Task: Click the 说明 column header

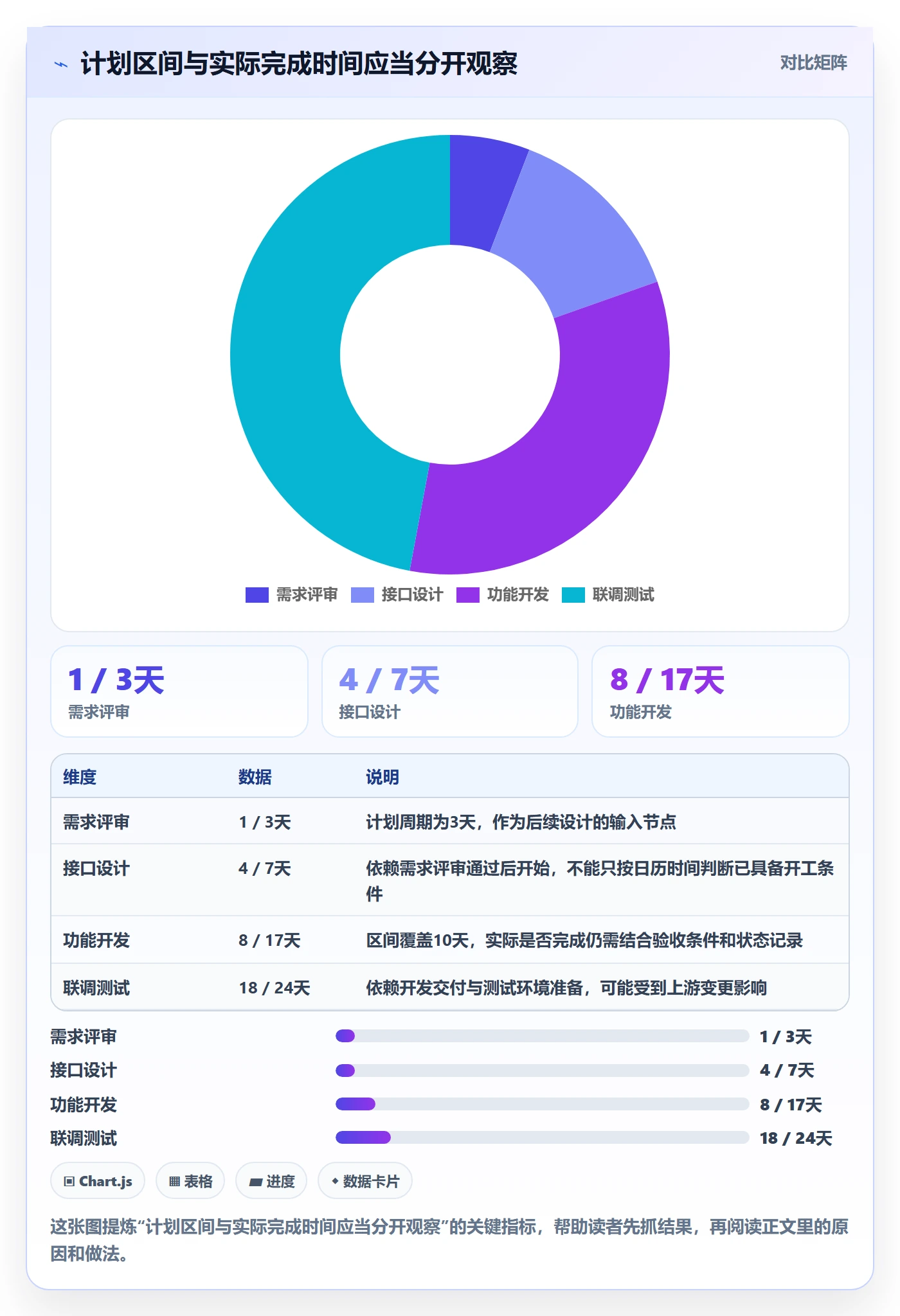Action: pos(382,777)
